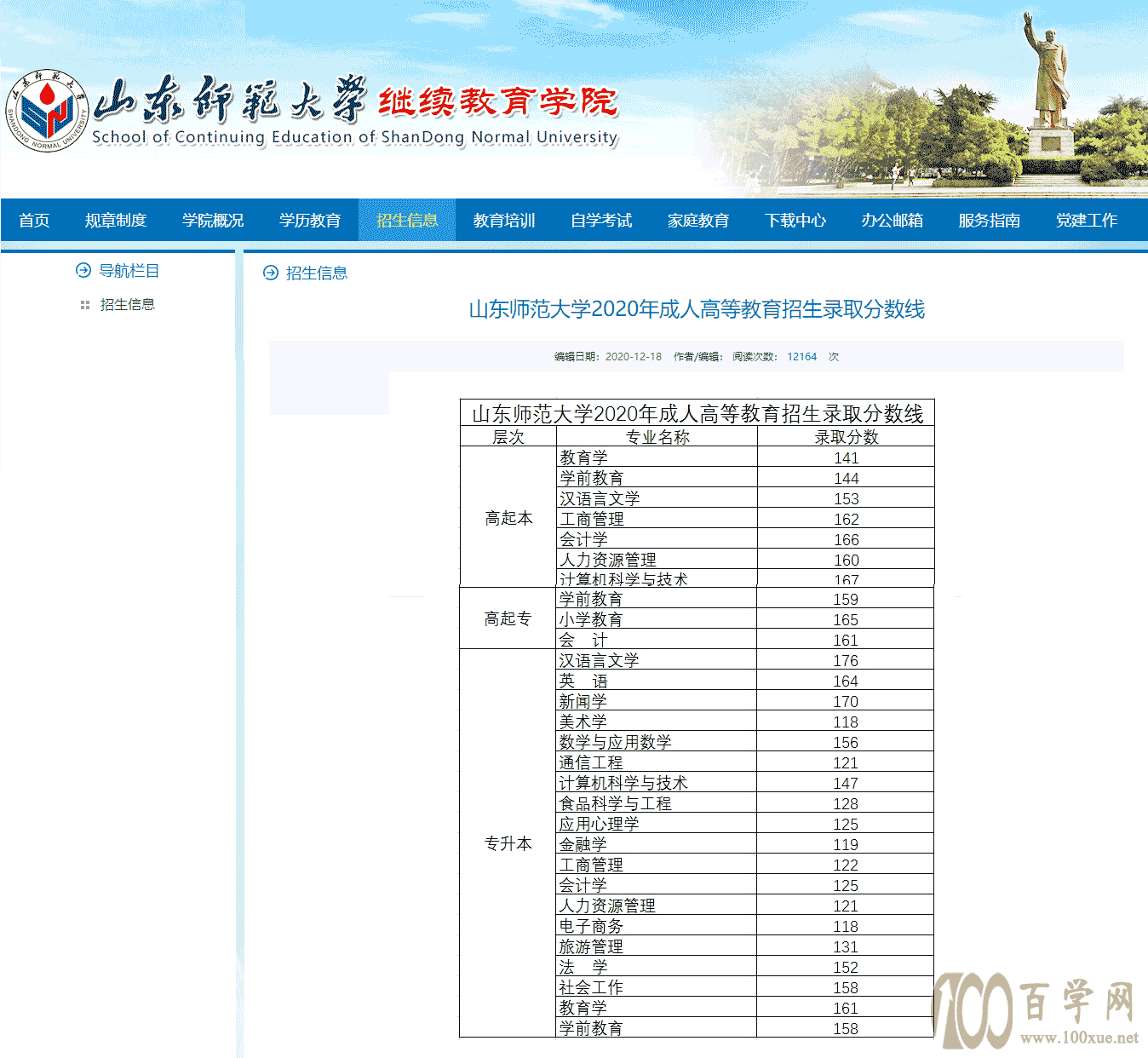Select the highlighted 招生信息 navigation tab

pyautogui.click(x=407, y=220)
